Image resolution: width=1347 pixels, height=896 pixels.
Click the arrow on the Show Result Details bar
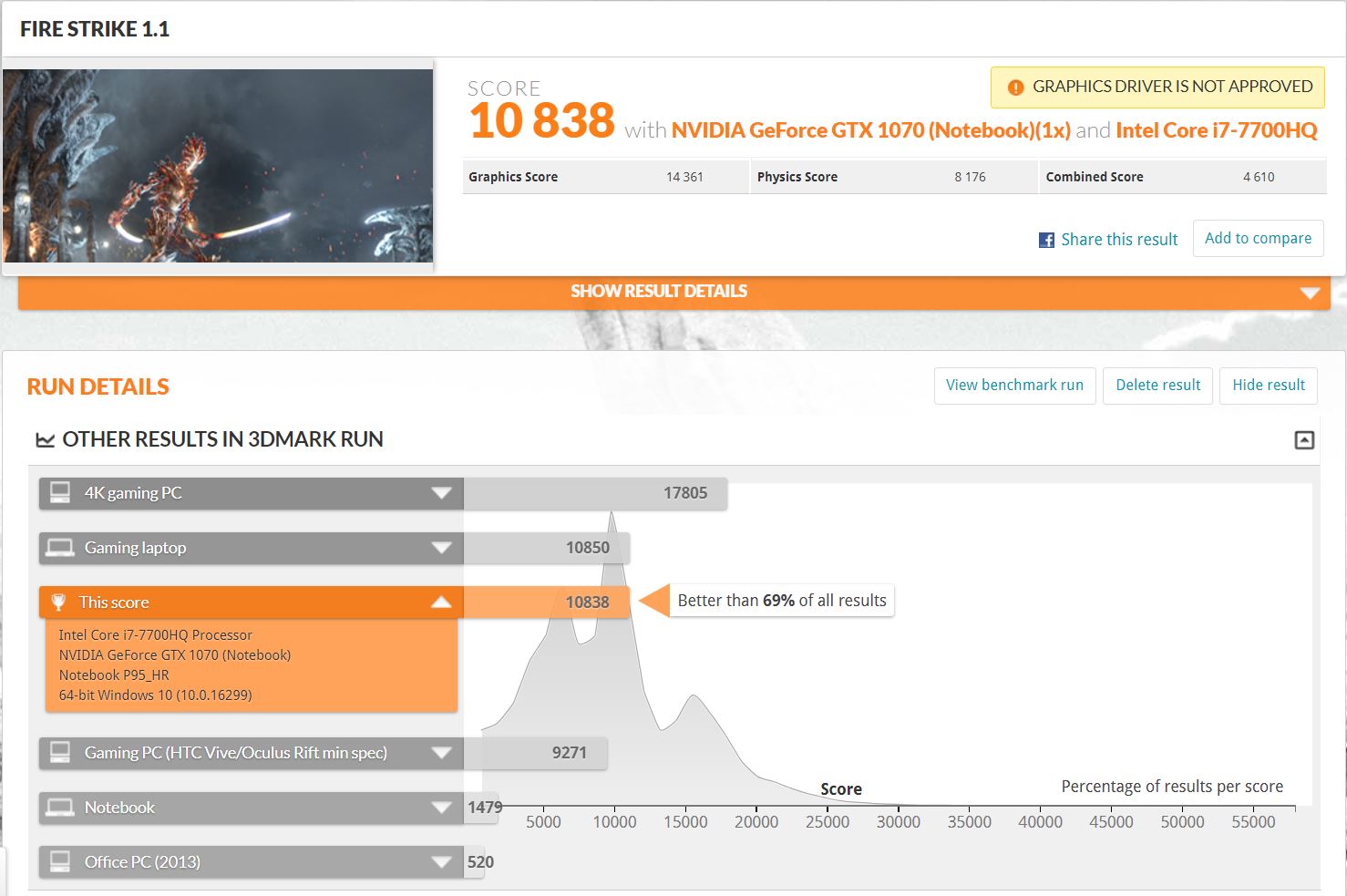pyautogui.click(x=1310, y=293)
